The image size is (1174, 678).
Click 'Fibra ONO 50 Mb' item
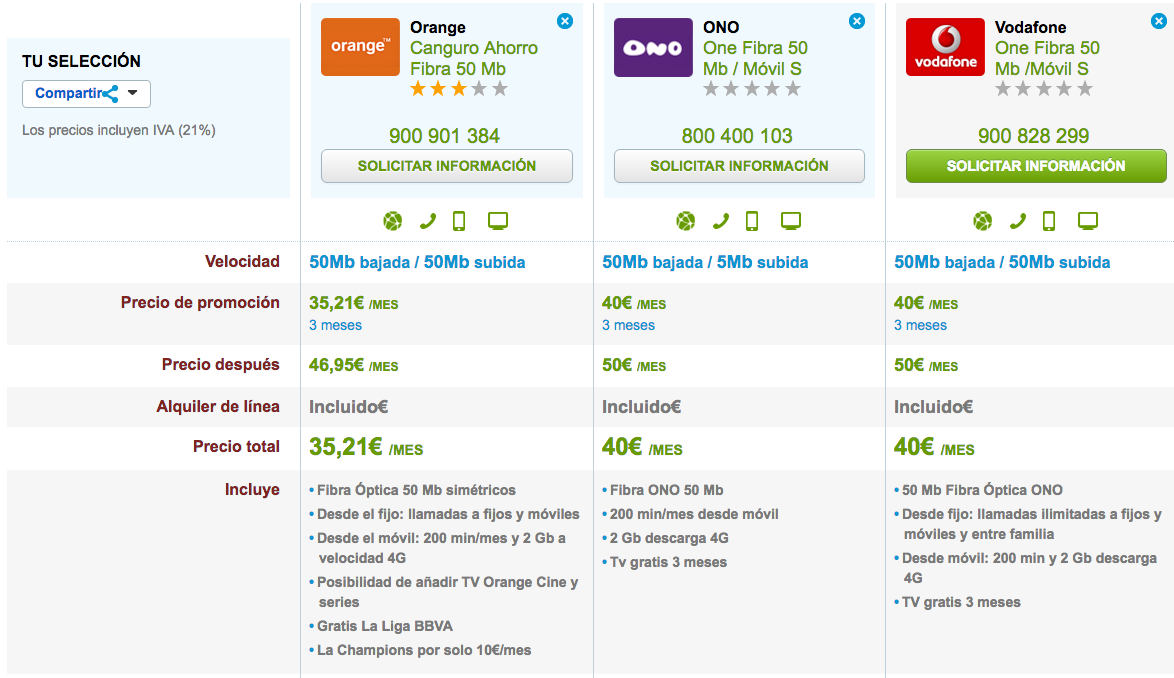pyautogui.click(x=666, y=489)
